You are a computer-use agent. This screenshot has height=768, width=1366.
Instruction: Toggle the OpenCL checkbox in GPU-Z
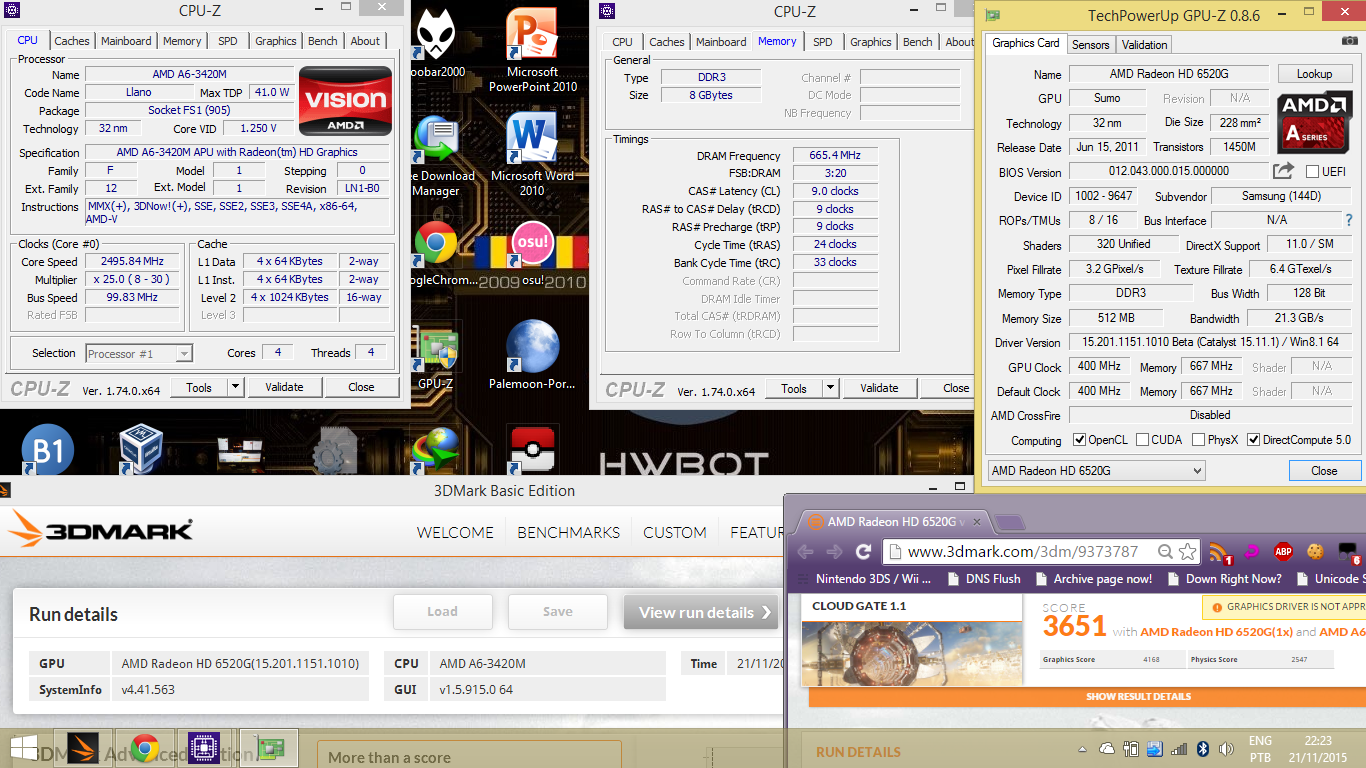point(1079,440)
